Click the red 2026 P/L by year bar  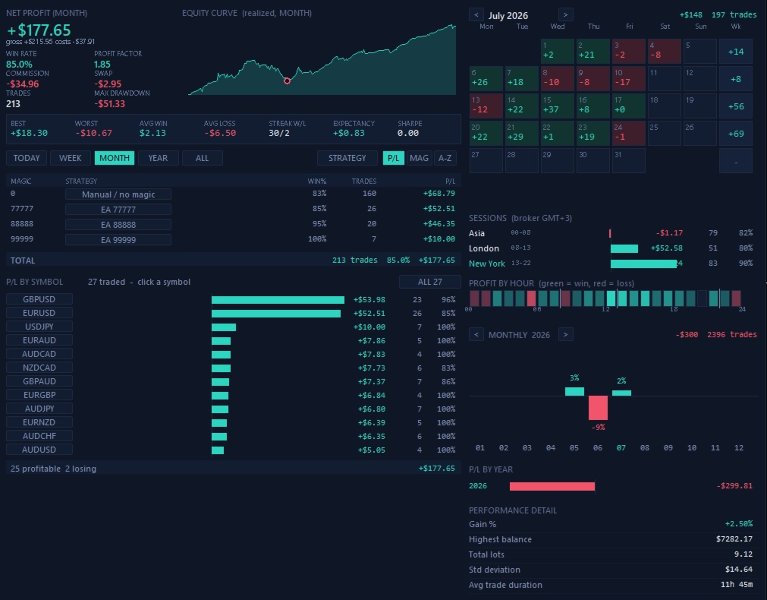click(x=552, y=486)
